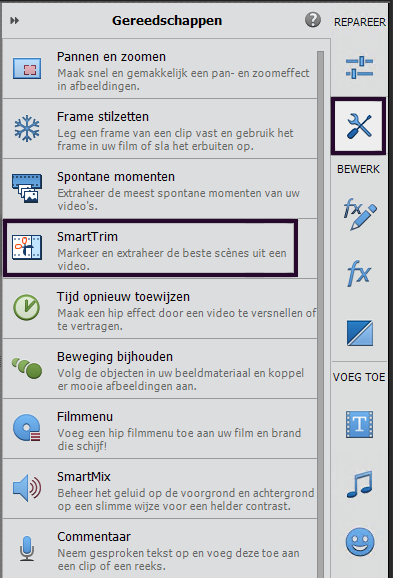
Task: Open the Pannen en zoomen tool
Action: coord(160,69)
